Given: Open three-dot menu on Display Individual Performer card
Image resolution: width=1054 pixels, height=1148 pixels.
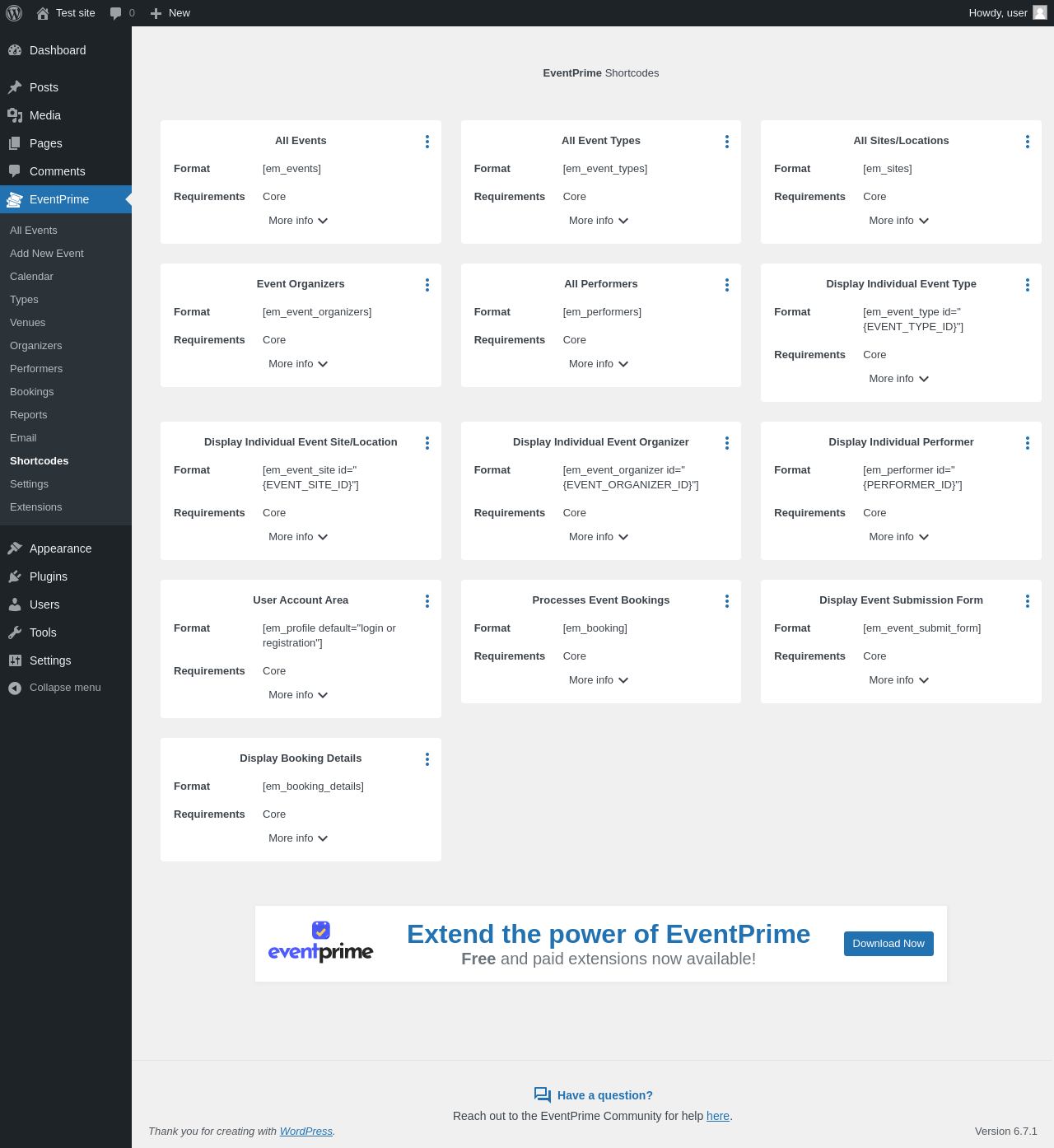Looking at the screenshot, I should click(x=1028, y=443).
